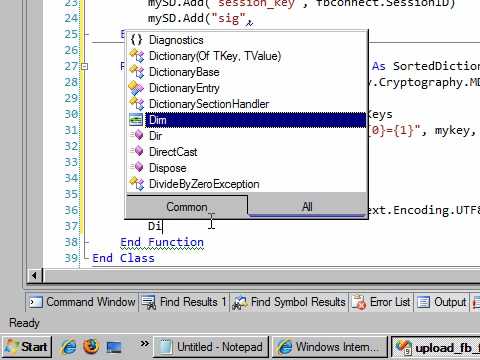Open the Command Window tab
This screenshot has width=480, height=360.
tap(83, 302)
